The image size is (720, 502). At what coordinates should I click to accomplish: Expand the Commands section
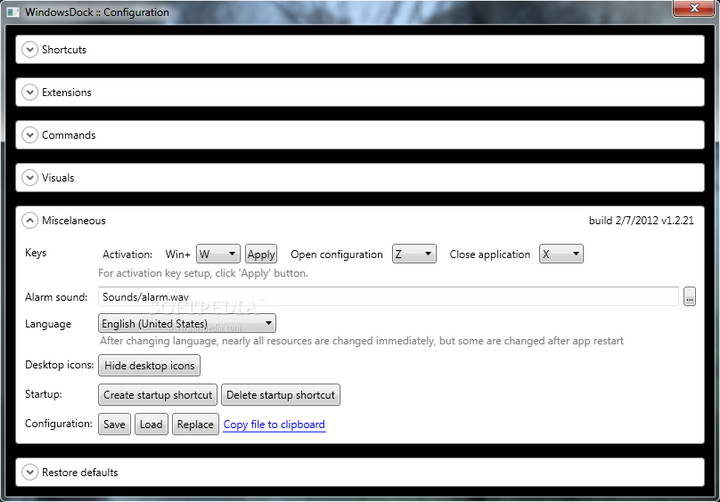pyautogui.click(x=30, y=135)
